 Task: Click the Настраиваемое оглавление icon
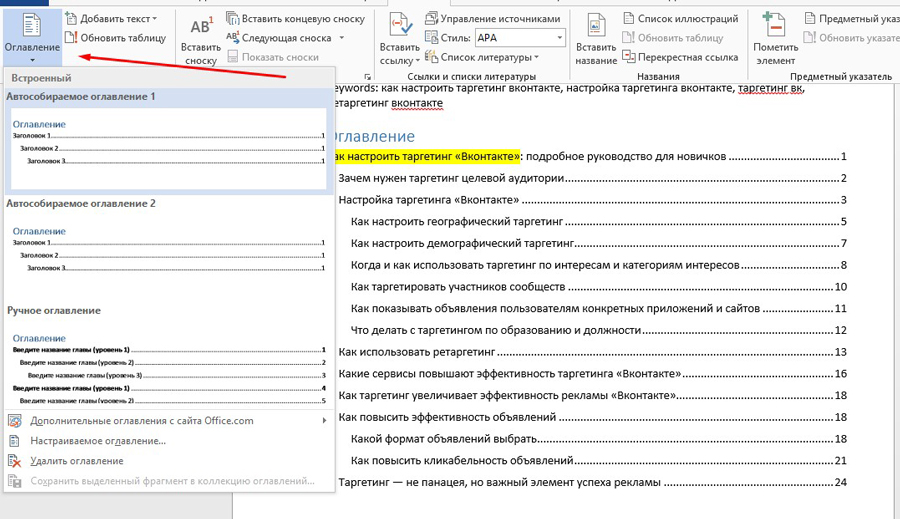coord(15,441)
